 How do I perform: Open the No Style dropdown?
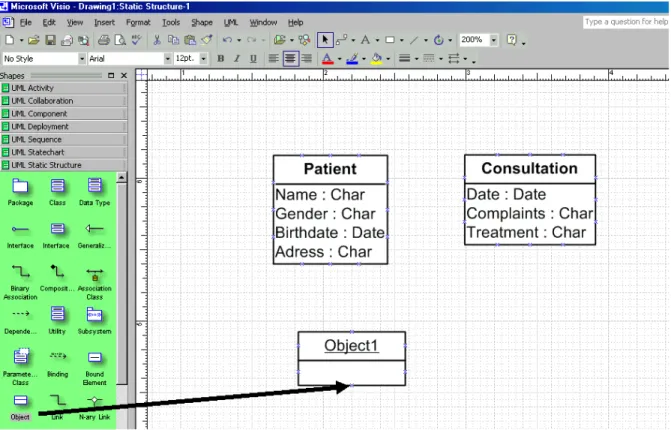click(82, 59)
